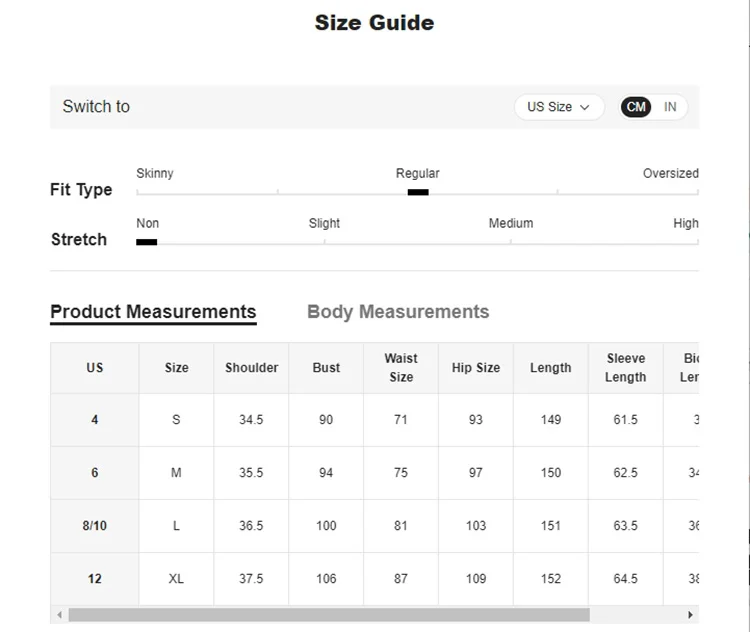The width and height of the screenshot is (750, 632).
Task: Click the Oversized fit label
Action: (671, 173)
